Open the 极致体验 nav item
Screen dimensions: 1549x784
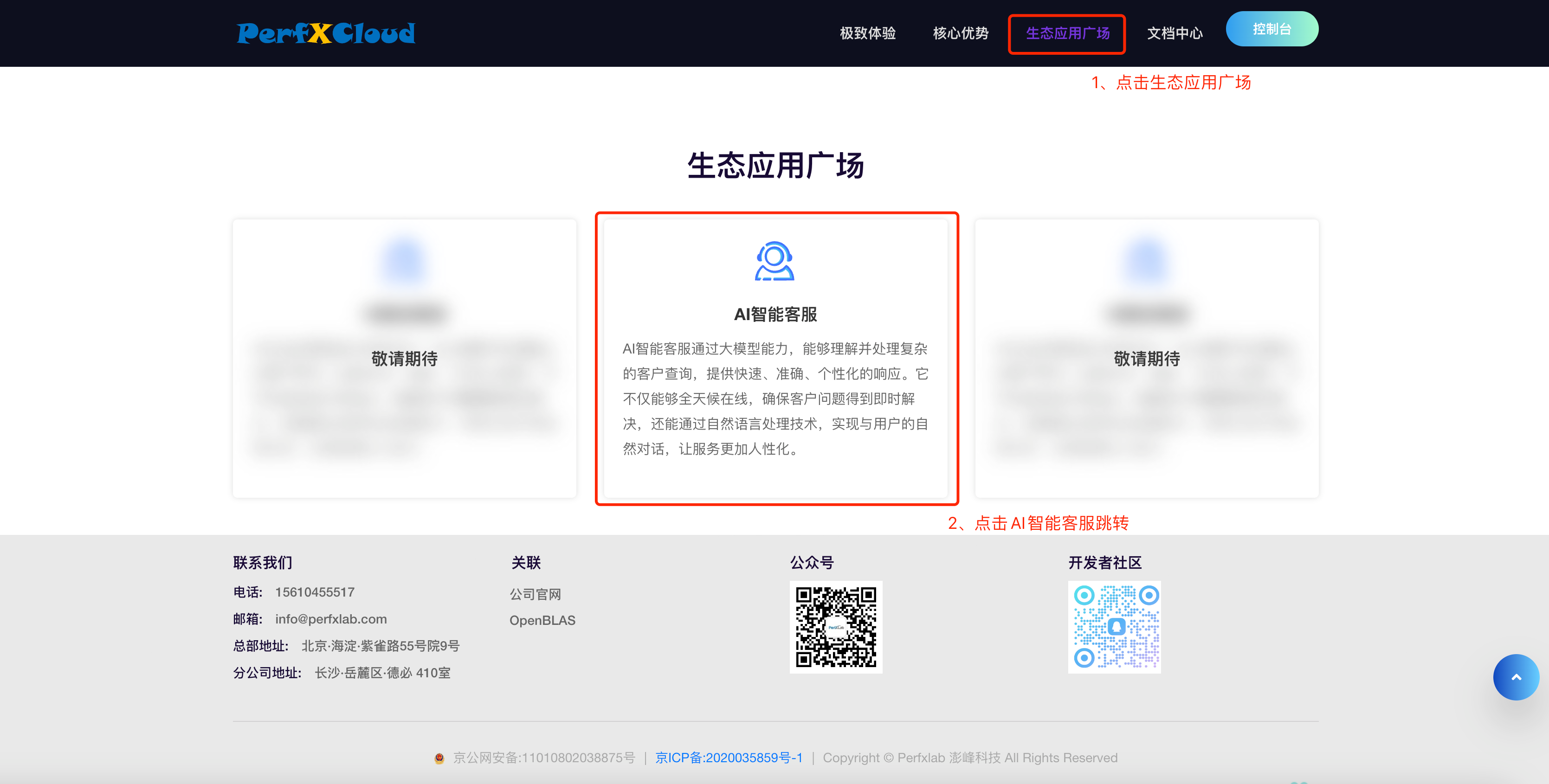(x=867, y=33)
